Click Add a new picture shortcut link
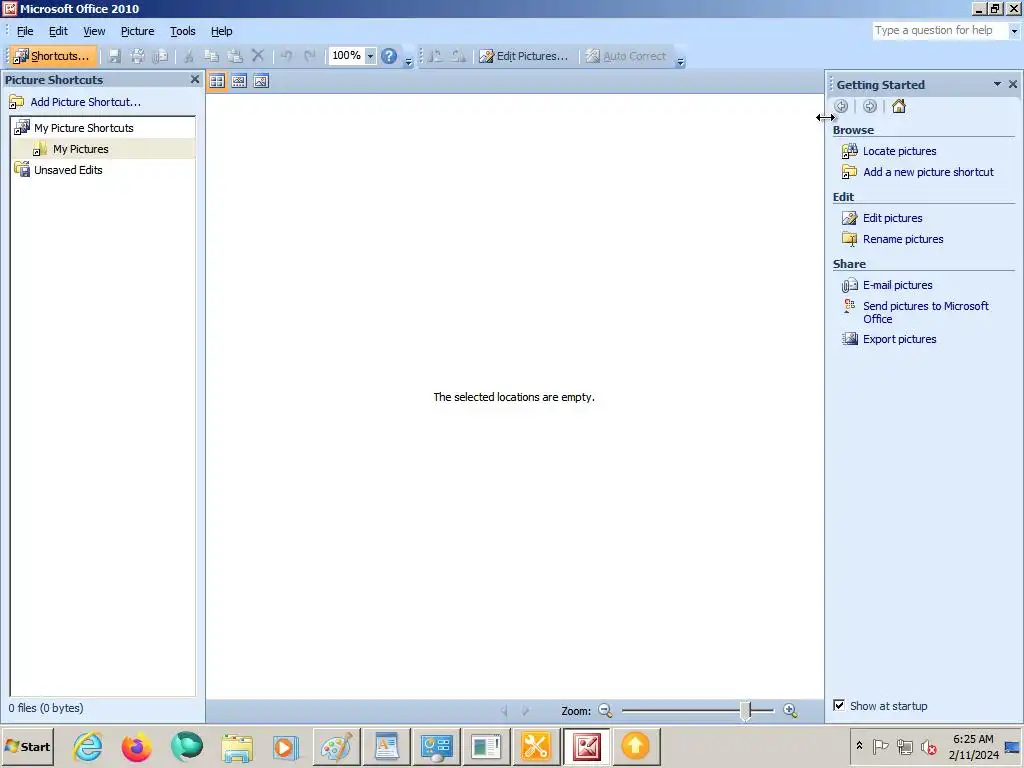Screen dimensions: 1024x768 (x=928, y=172)
